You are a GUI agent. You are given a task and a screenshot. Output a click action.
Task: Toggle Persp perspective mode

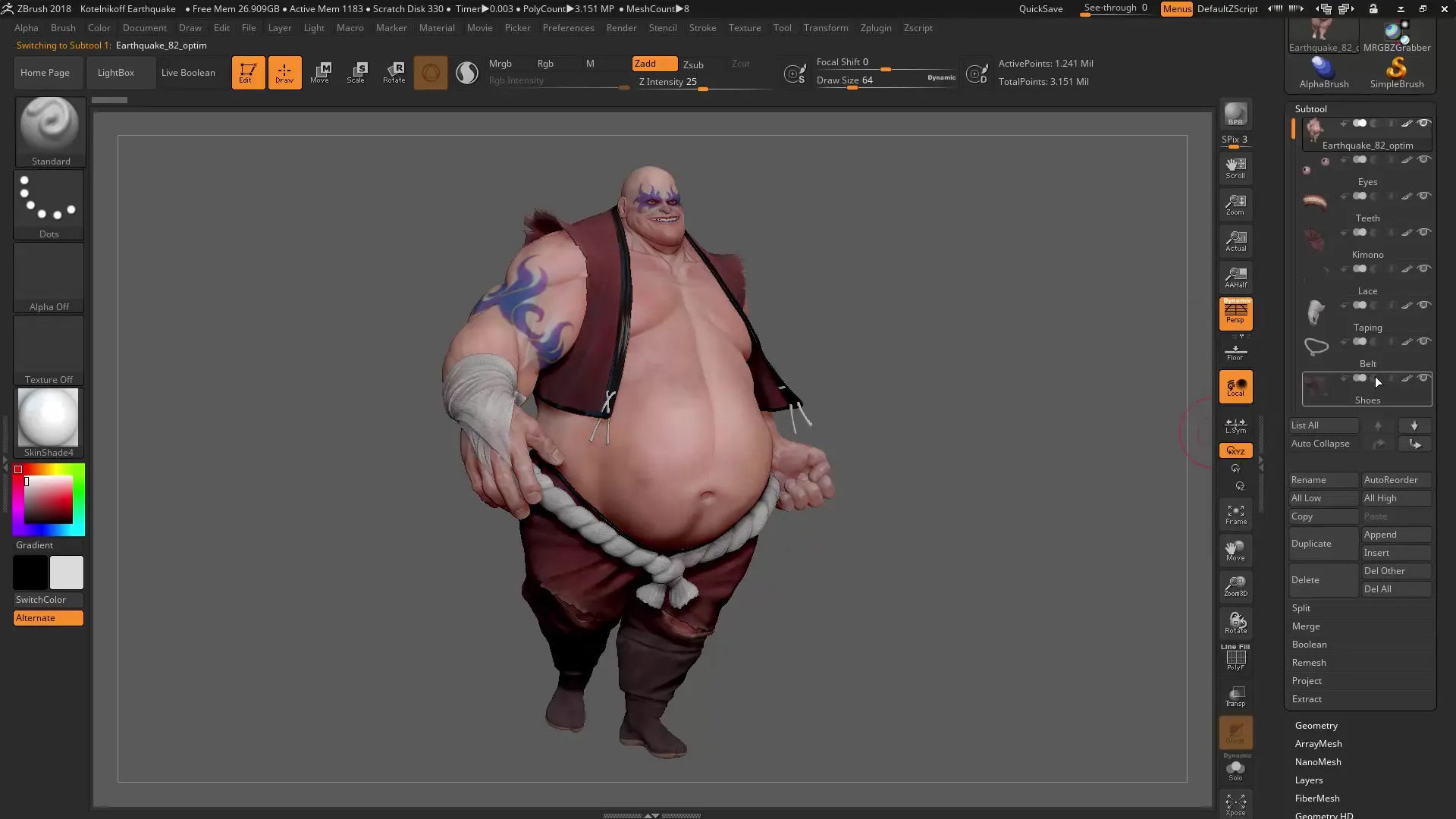tap(1235, 313)
